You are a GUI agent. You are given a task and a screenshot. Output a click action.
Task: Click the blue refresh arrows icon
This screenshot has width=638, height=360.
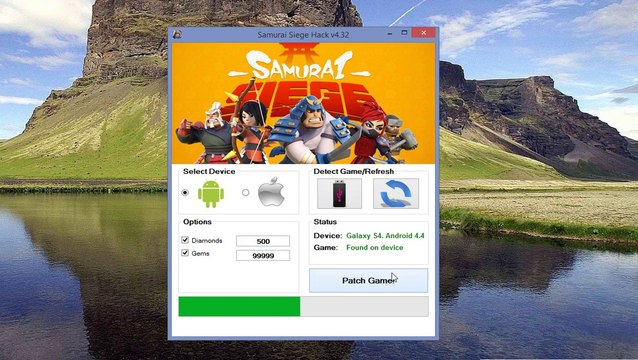(396, 194)
